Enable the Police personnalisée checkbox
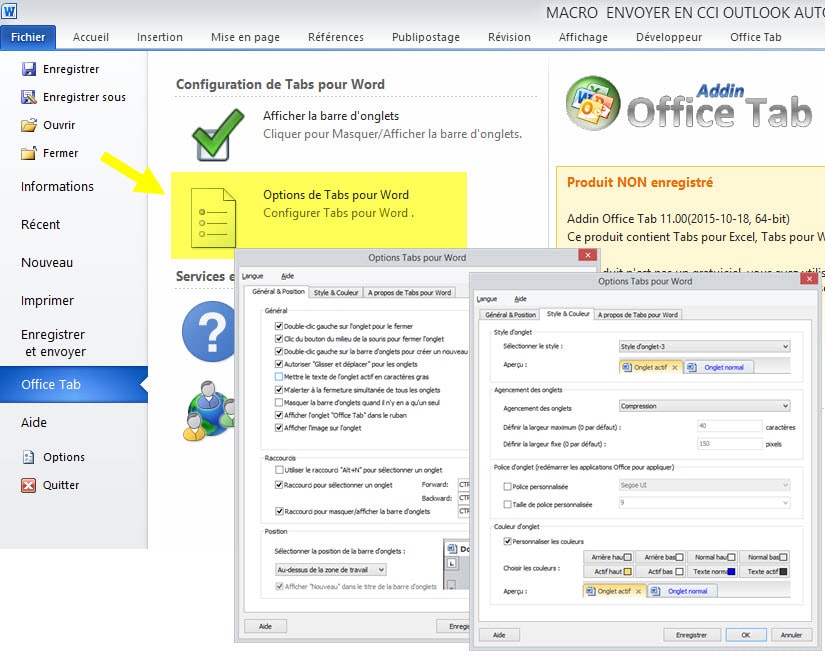The width and height of the screenshot is (825, 657). 507,486
